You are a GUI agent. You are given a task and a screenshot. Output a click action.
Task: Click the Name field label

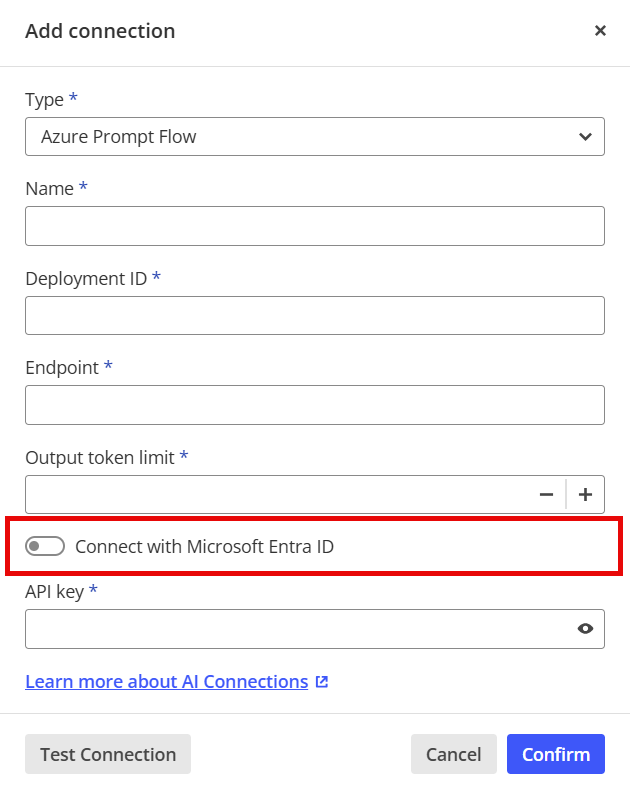point(50,189)
